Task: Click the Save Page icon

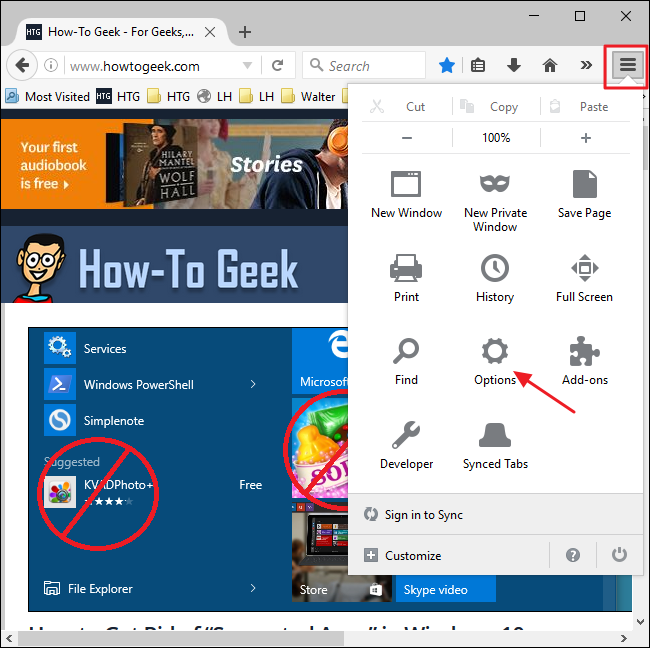Action: tap(585, 184)
